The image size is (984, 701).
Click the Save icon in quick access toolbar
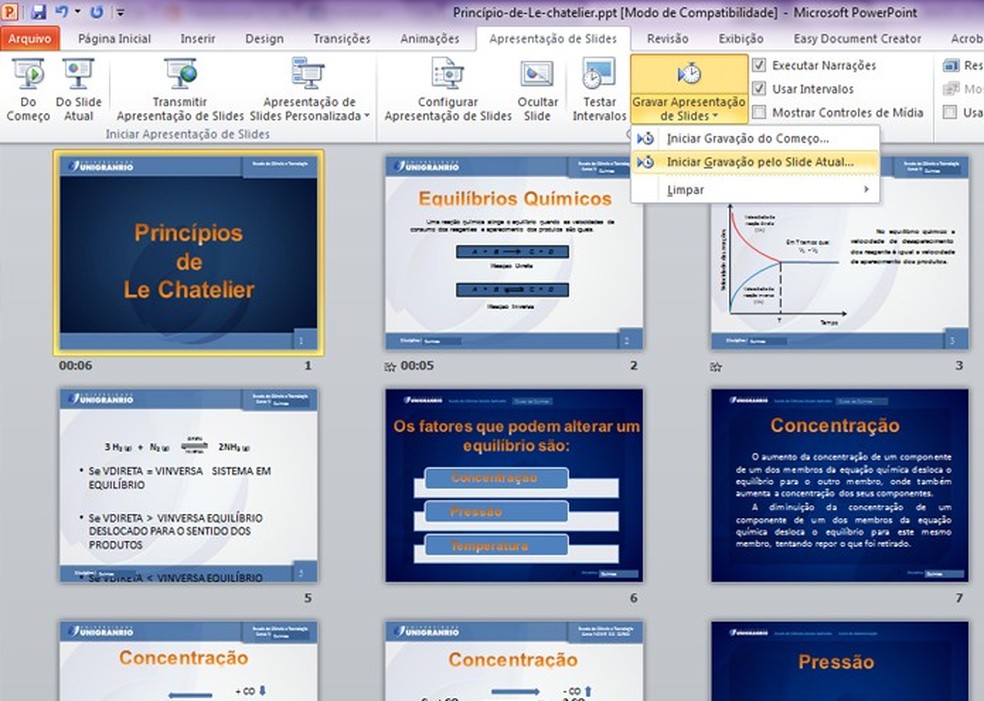pos(39,13)
